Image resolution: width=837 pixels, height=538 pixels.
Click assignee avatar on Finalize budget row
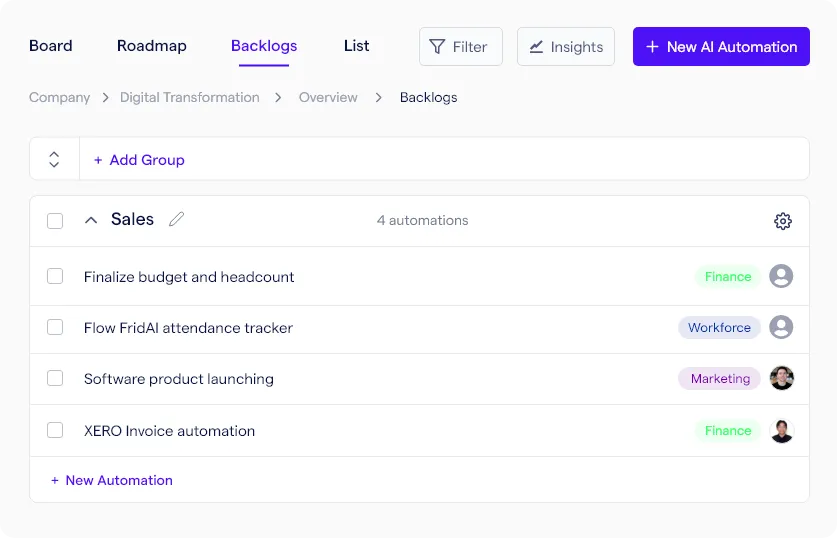(x=781, y=276)
